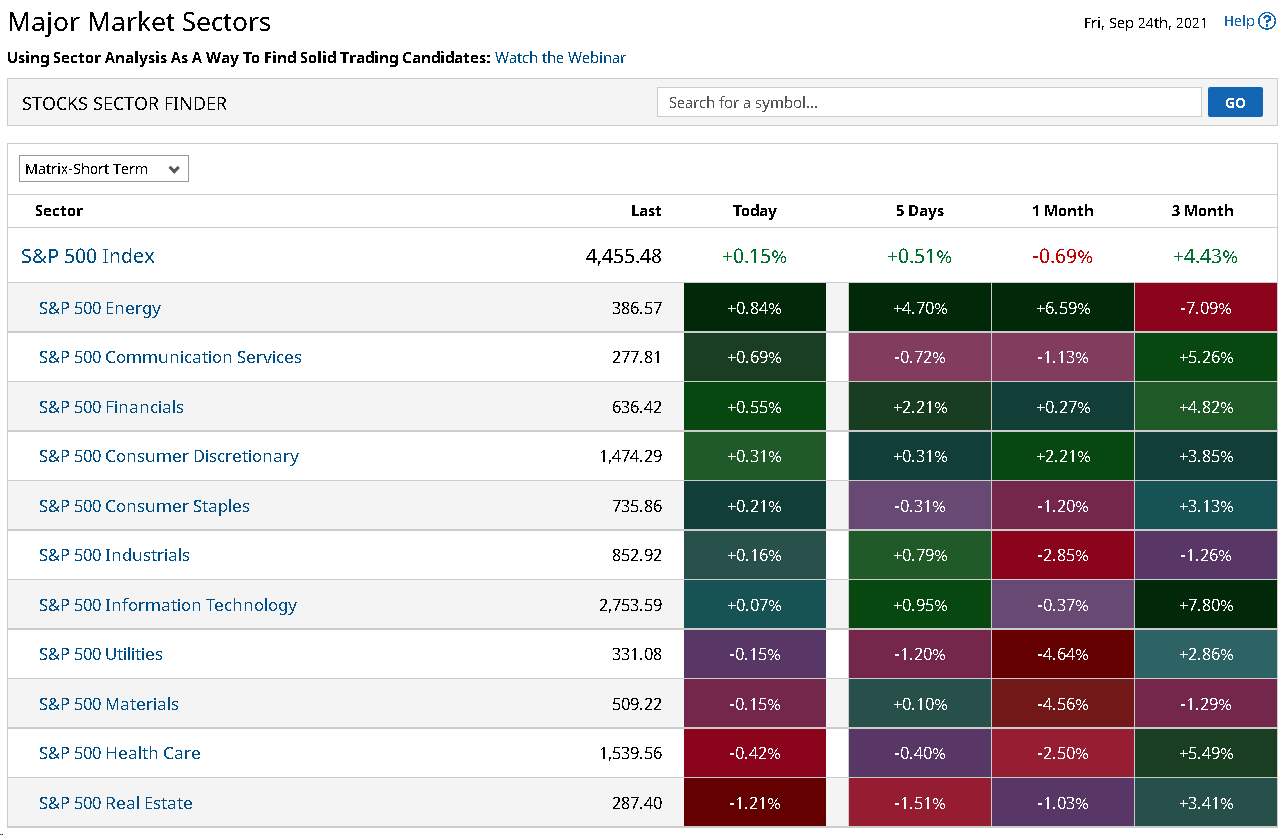Click Information Technology's 3 Month cell +7.80%
Image resolution: width=1280 pixels, height=835 pixels.
tap(1206, 605)
